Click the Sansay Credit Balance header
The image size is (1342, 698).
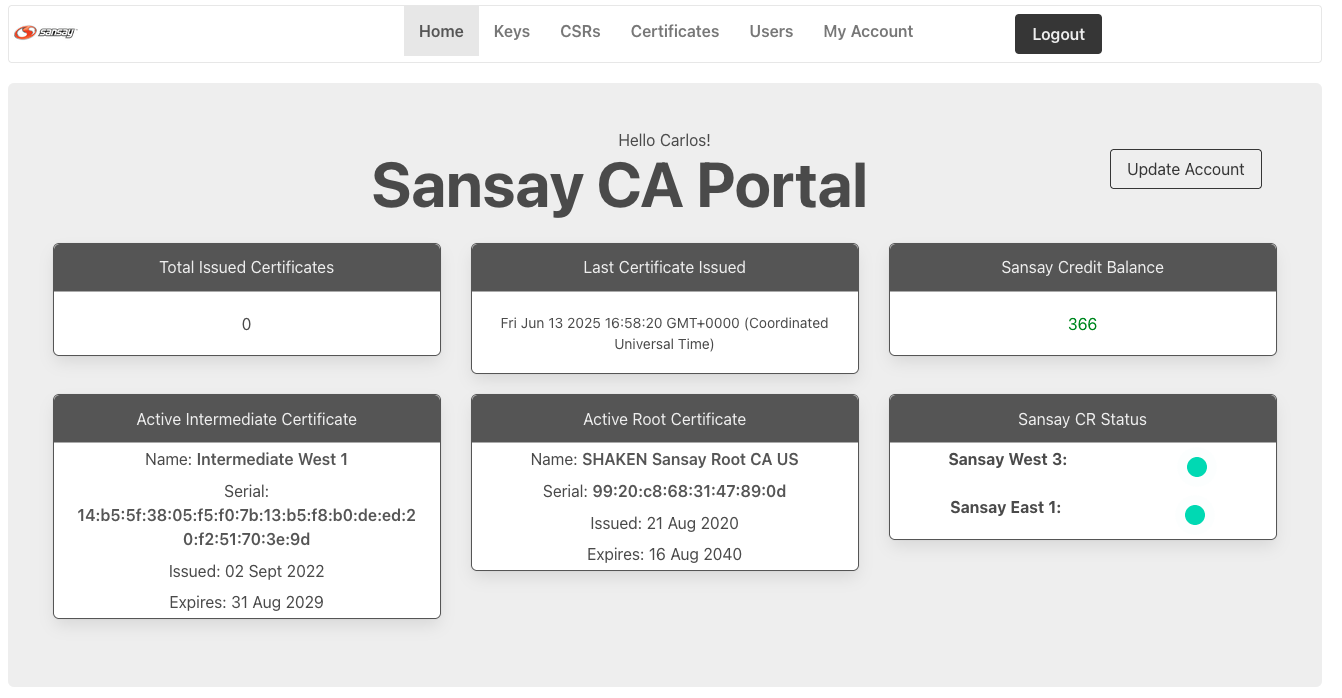(1083, 267)
